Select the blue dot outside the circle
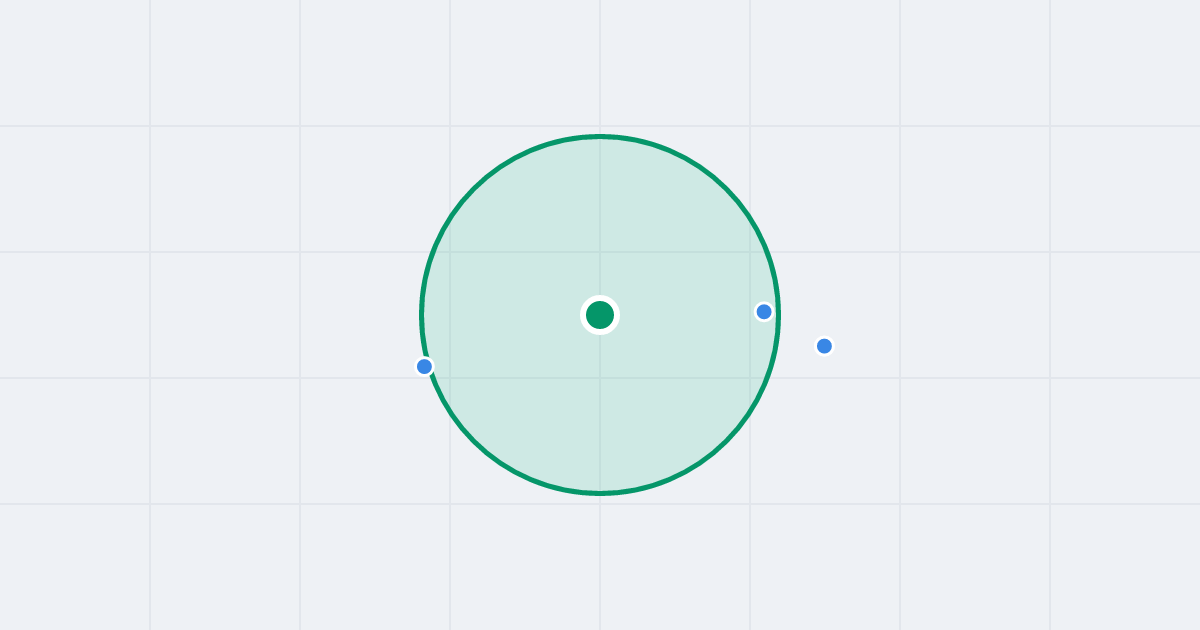 pos(824,346)
